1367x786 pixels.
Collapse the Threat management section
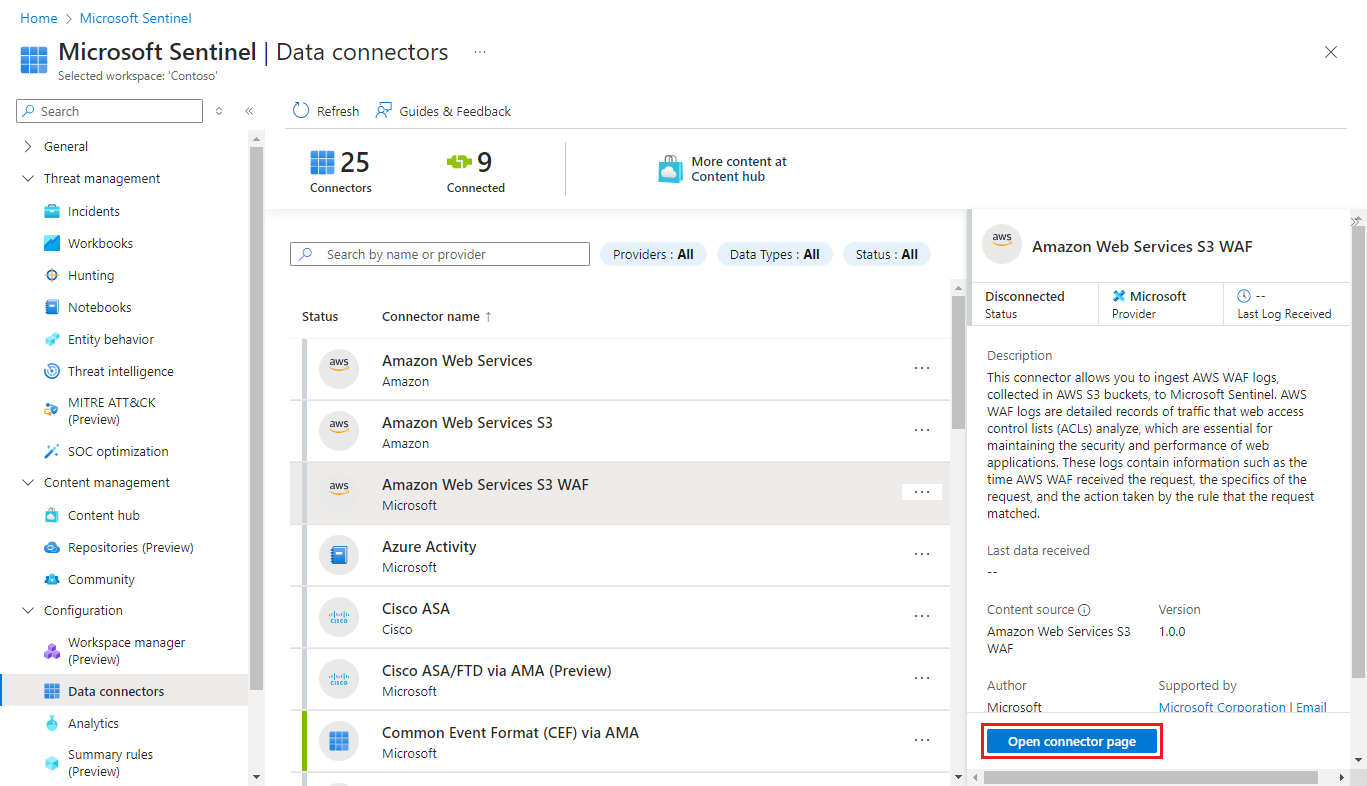[x=28, y=178]
